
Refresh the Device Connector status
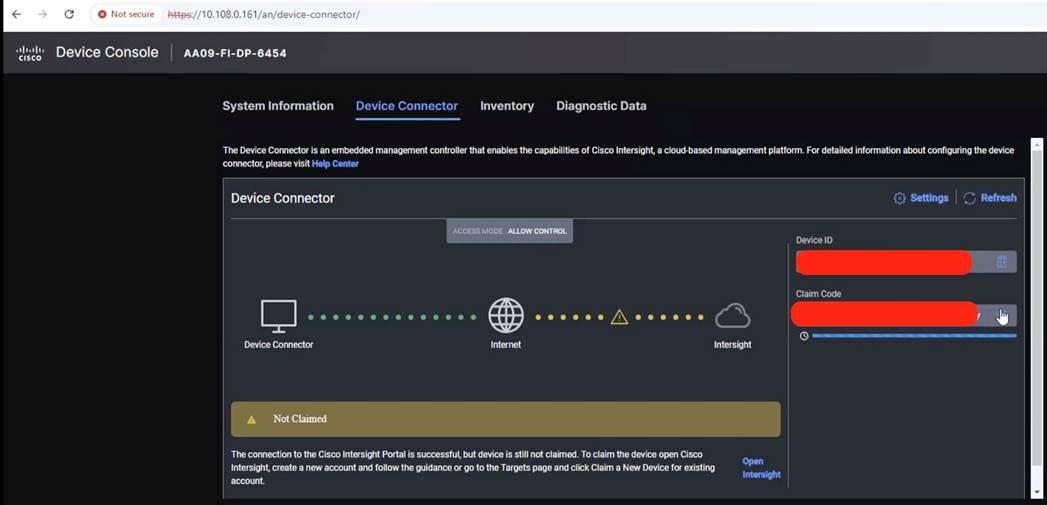(x=990, y=198)
